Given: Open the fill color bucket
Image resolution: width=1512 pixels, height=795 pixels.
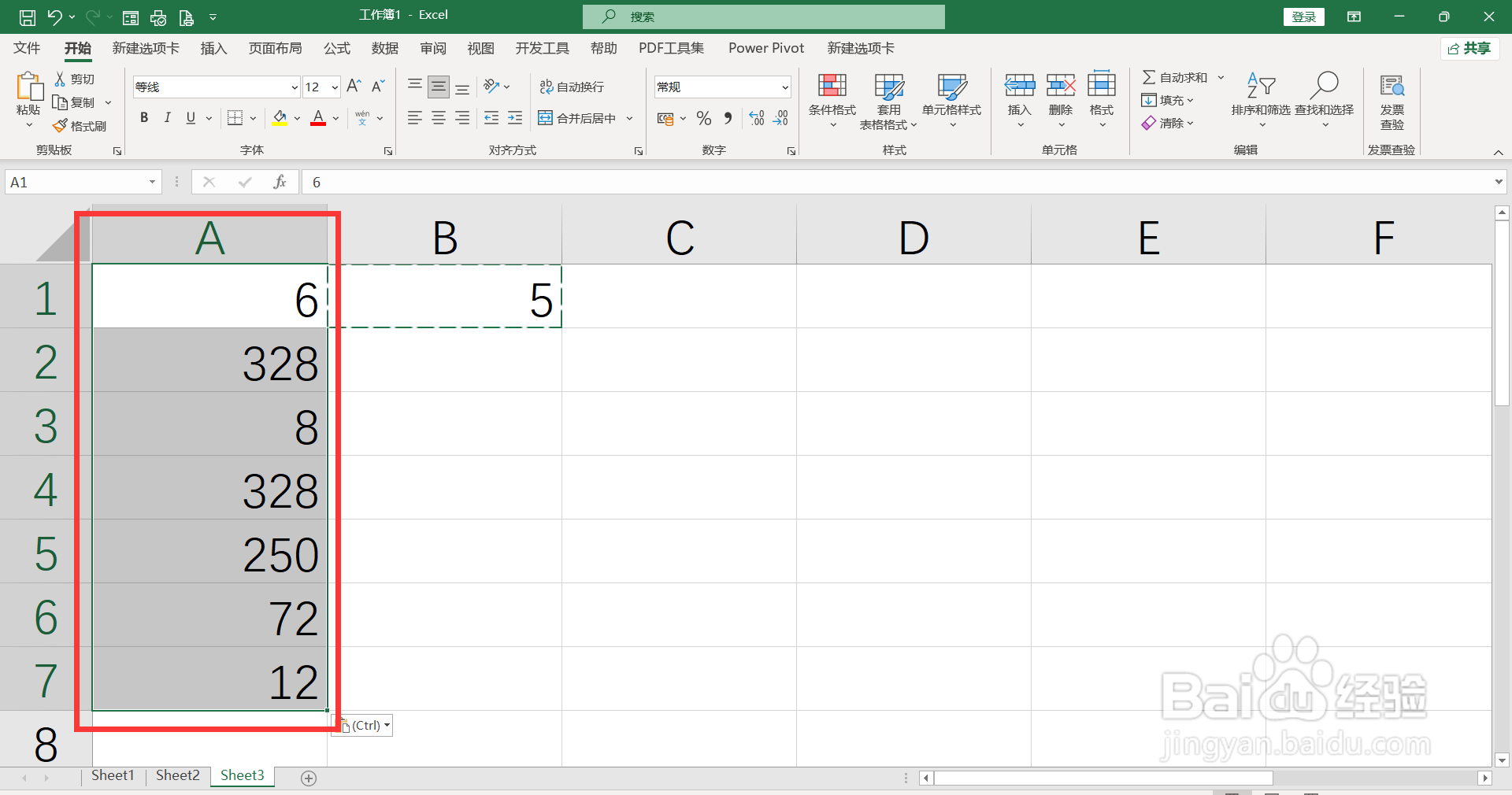Looking at the screenshot, I should point(280,118).
